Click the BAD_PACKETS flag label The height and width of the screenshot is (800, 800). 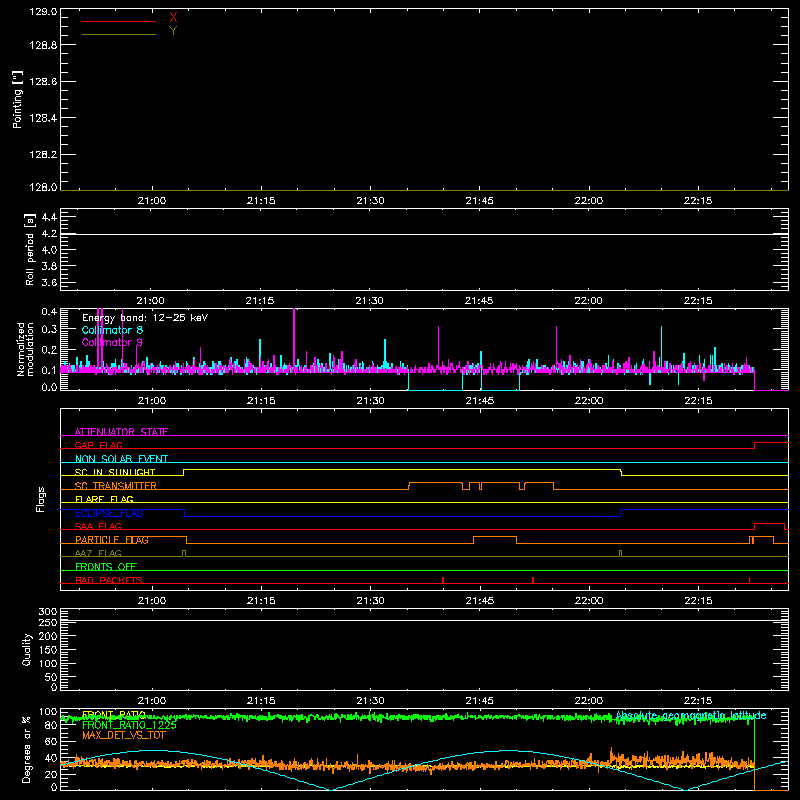[x=109, y=580]
